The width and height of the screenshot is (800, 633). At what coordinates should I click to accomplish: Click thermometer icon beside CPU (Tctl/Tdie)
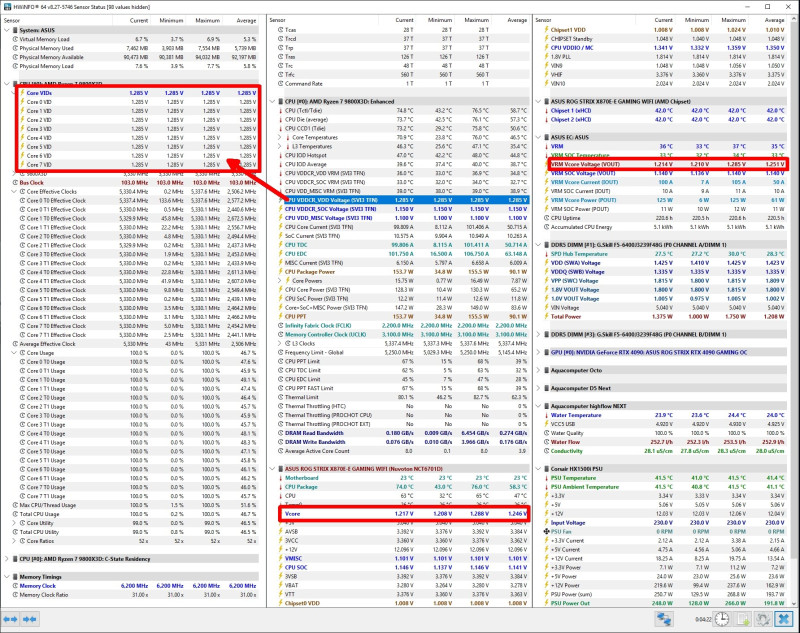point(281,110)
